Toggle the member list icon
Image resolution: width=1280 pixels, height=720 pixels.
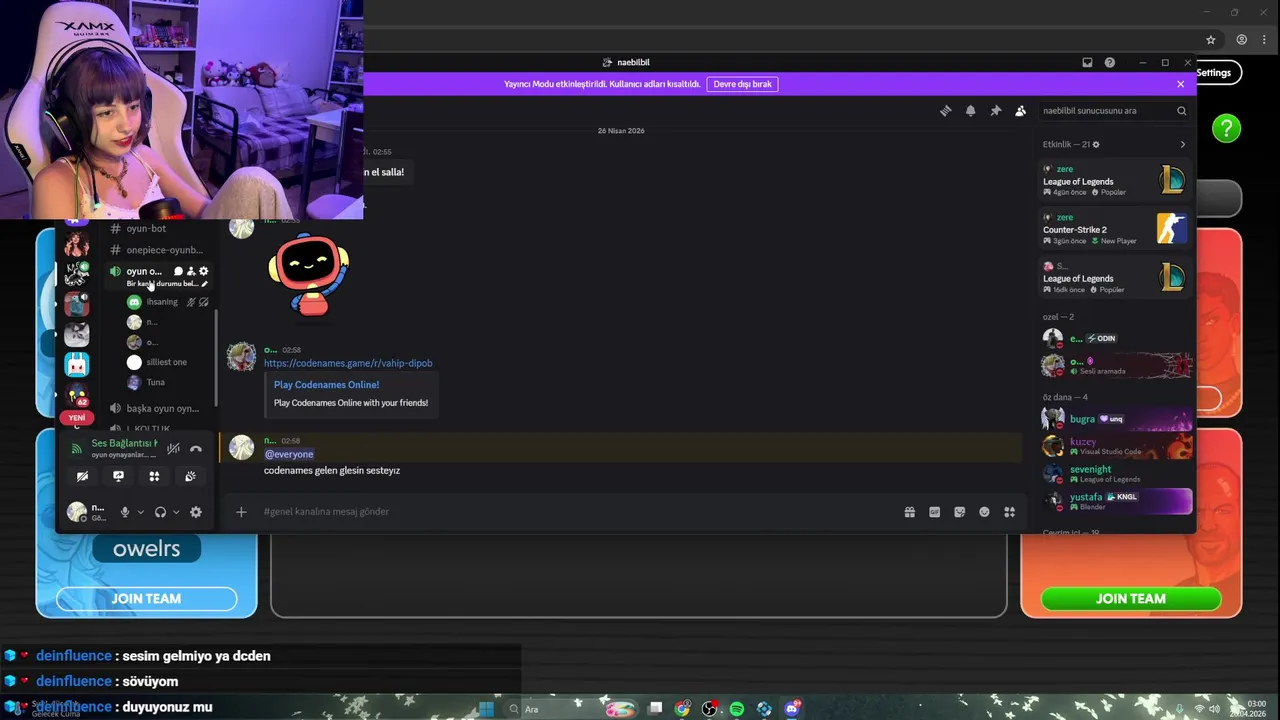[1020, 111]
